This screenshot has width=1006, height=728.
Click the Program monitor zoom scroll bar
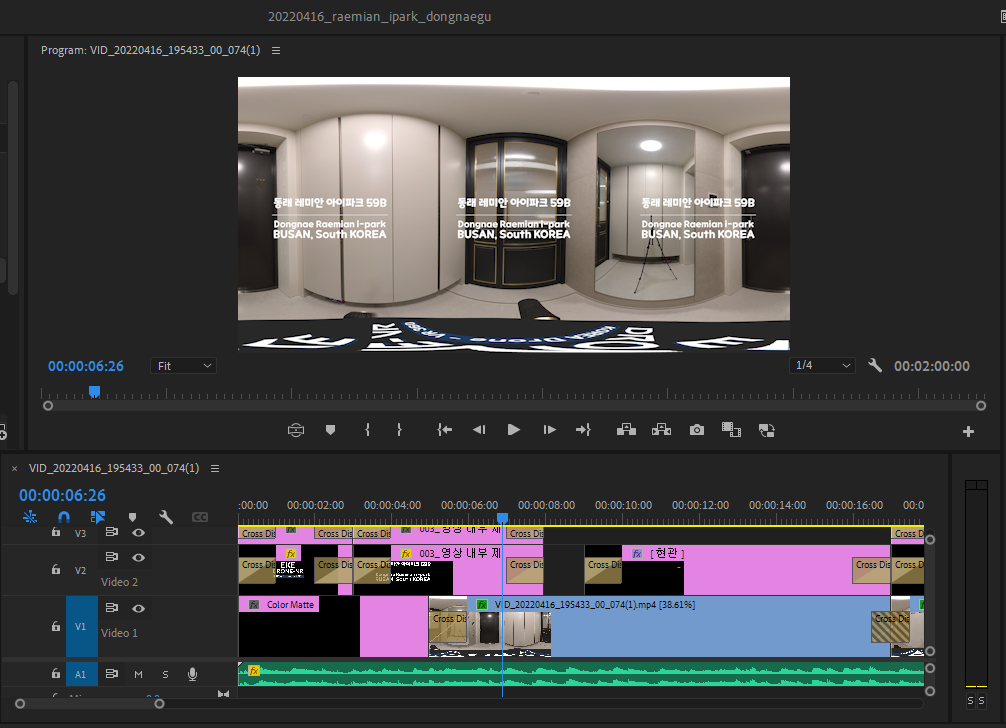[x=514, y=406]
